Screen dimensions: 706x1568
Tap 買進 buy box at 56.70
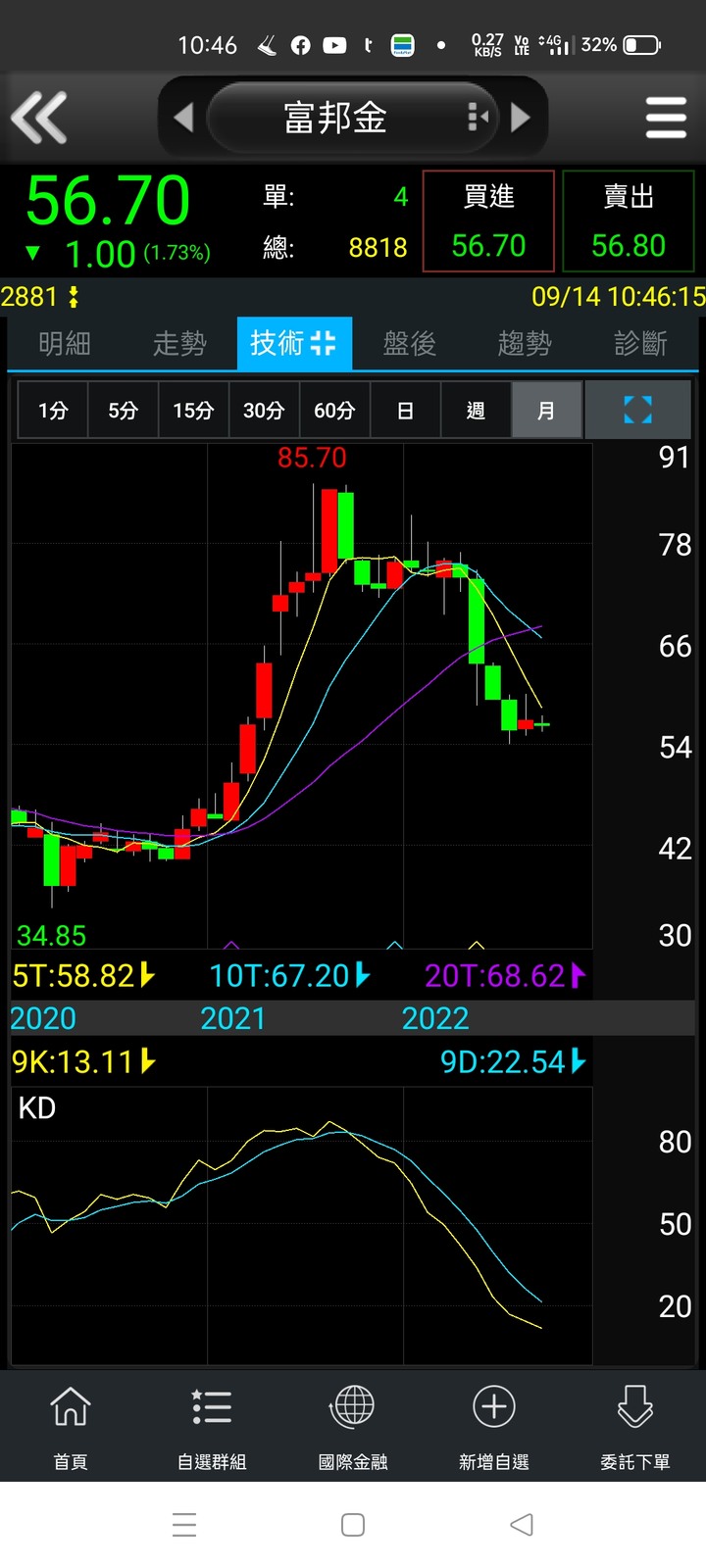click(488, 220)
